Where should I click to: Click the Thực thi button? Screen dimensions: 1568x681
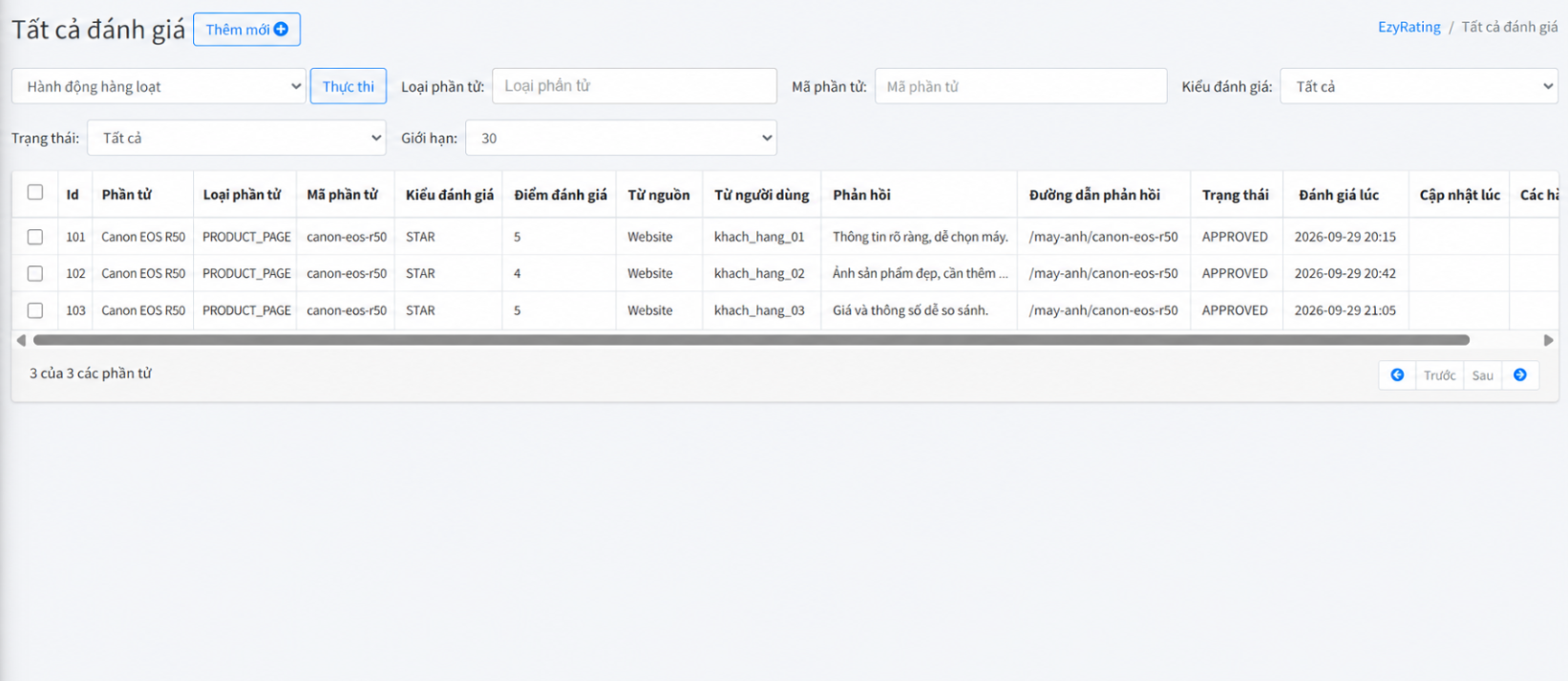point(349,86)
